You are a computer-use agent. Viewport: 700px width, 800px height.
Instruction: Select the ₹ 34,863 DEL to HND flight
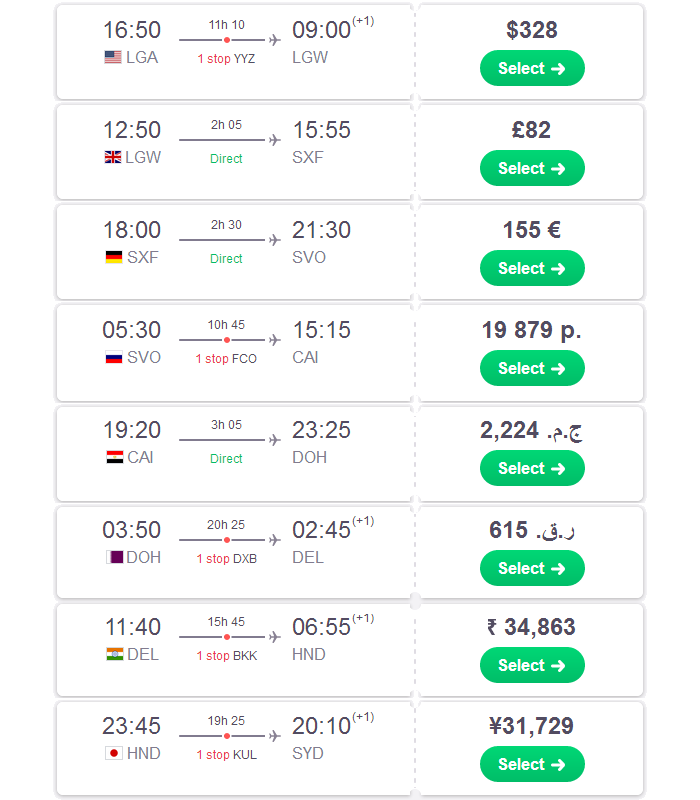(x=532, y=665)
